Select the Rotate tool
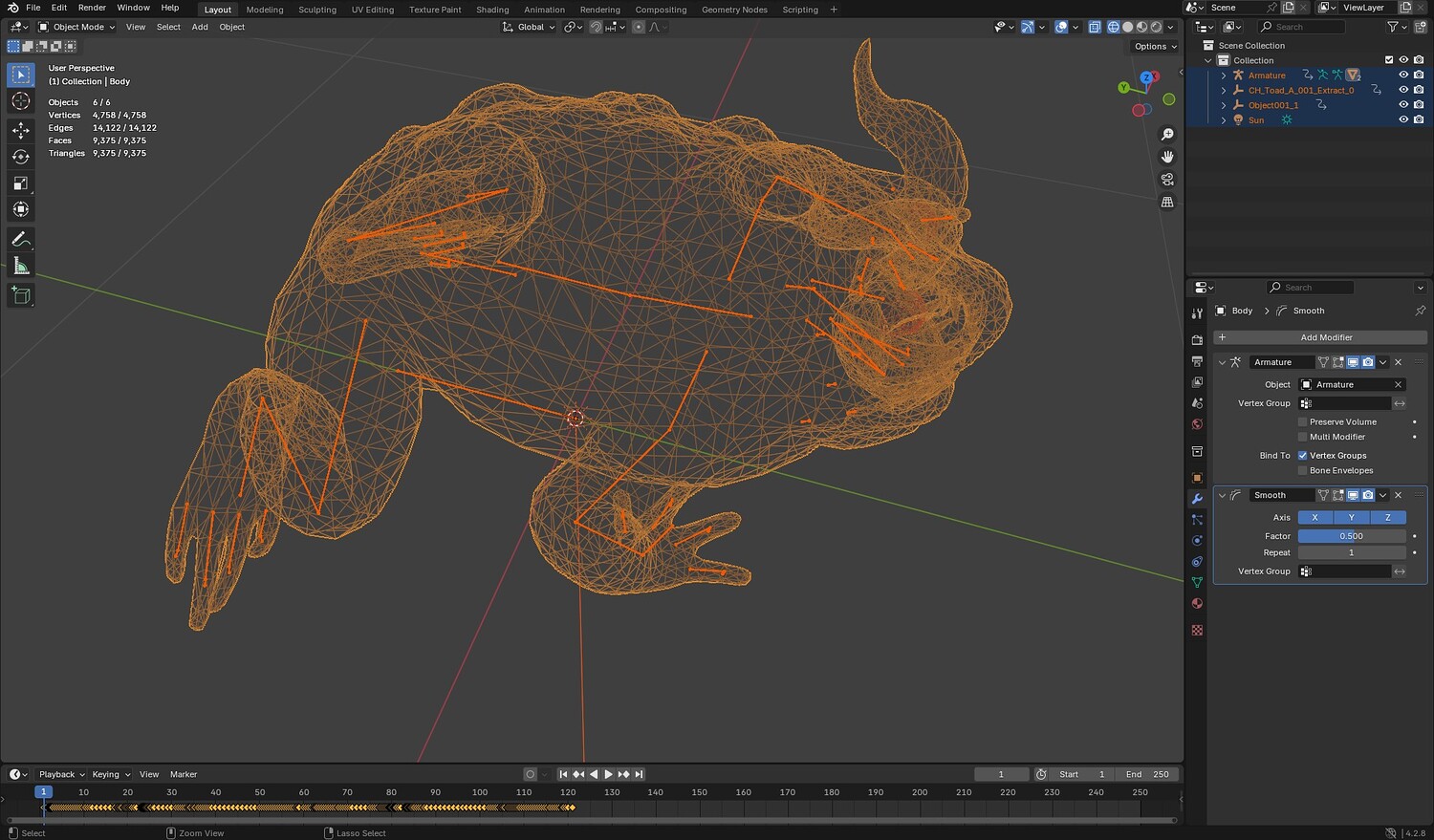 pos(20,157)
